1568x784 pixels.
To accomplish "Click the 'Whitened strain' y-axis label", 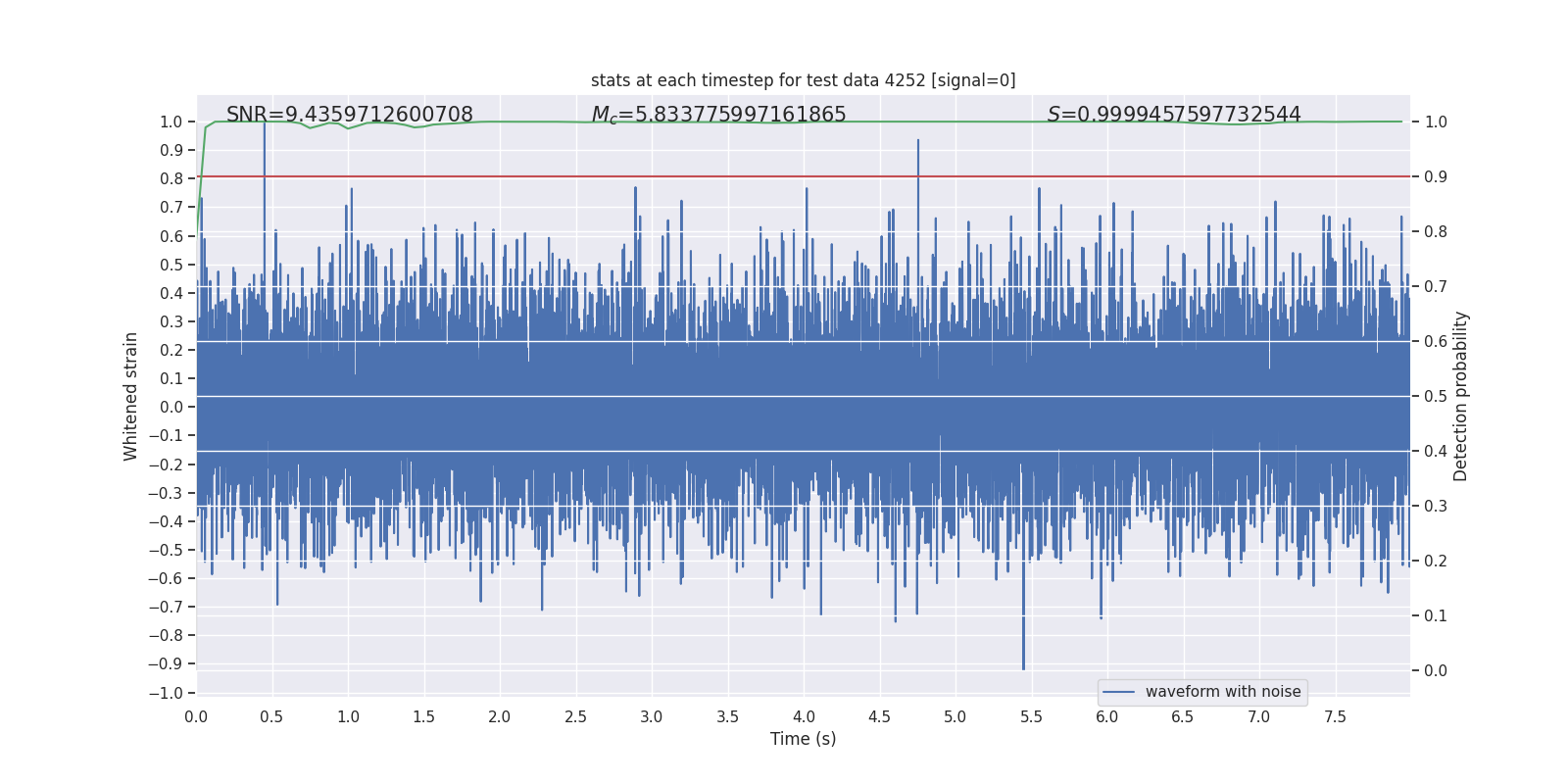I will [131, 396].
